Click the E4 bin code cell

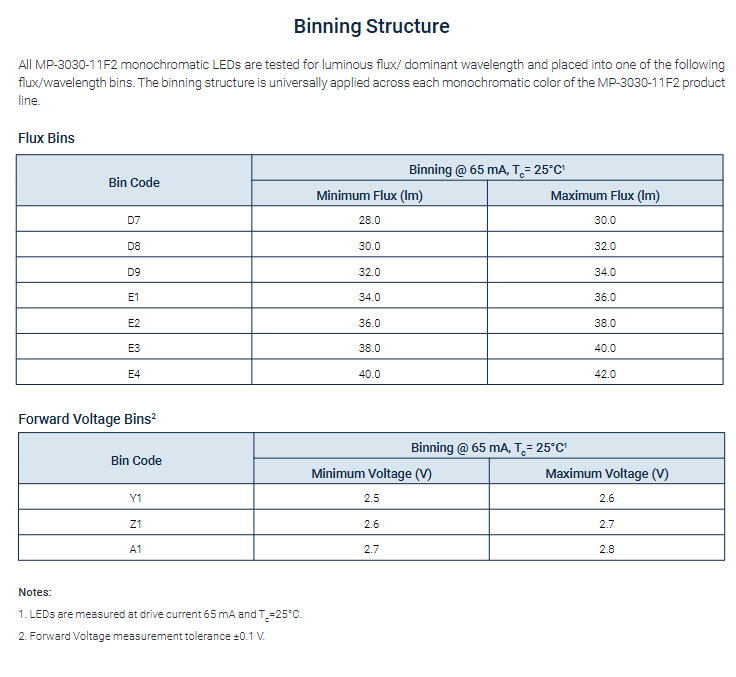click(x=134, y=374)
